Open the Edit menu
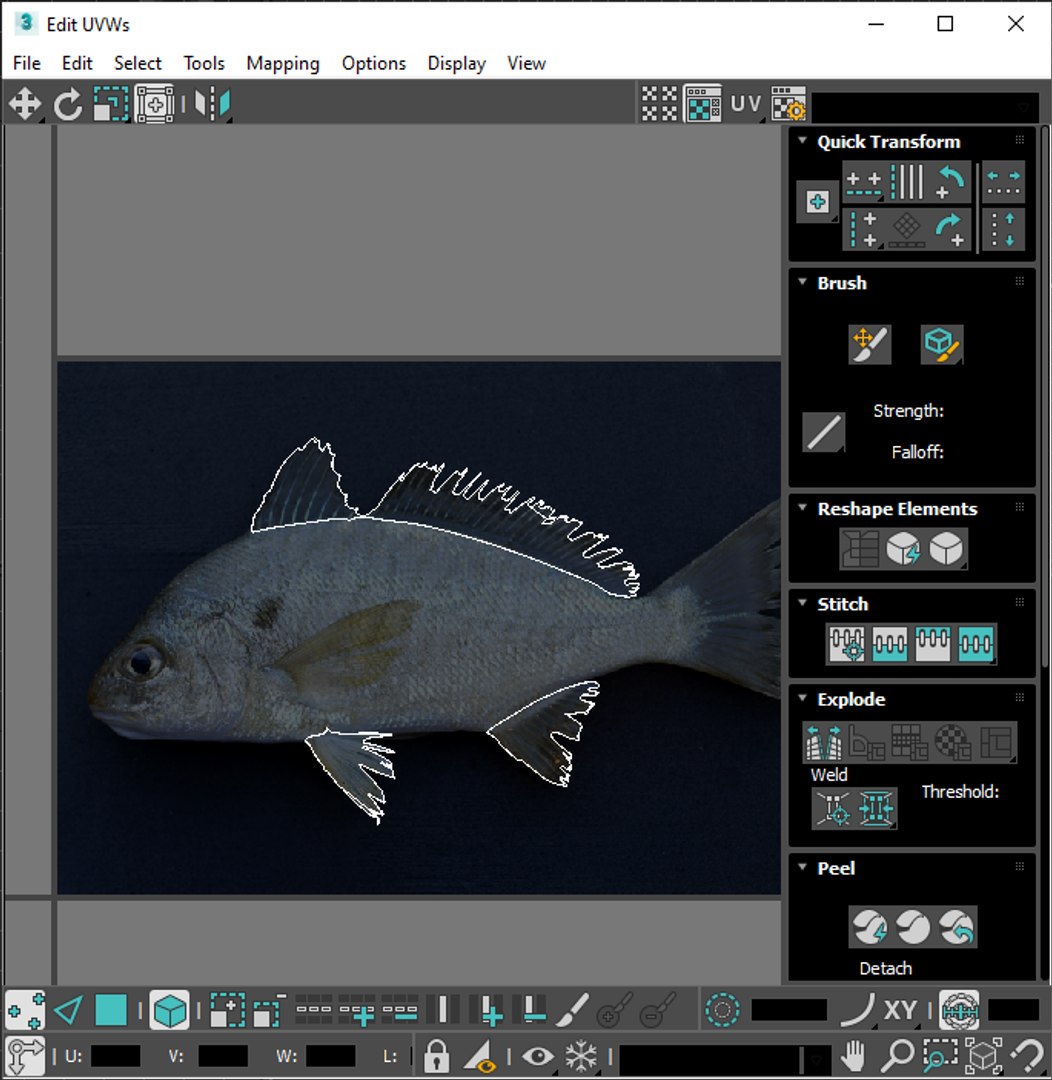The width and height of the screenshot is (1052, 1080). (76, 63)
